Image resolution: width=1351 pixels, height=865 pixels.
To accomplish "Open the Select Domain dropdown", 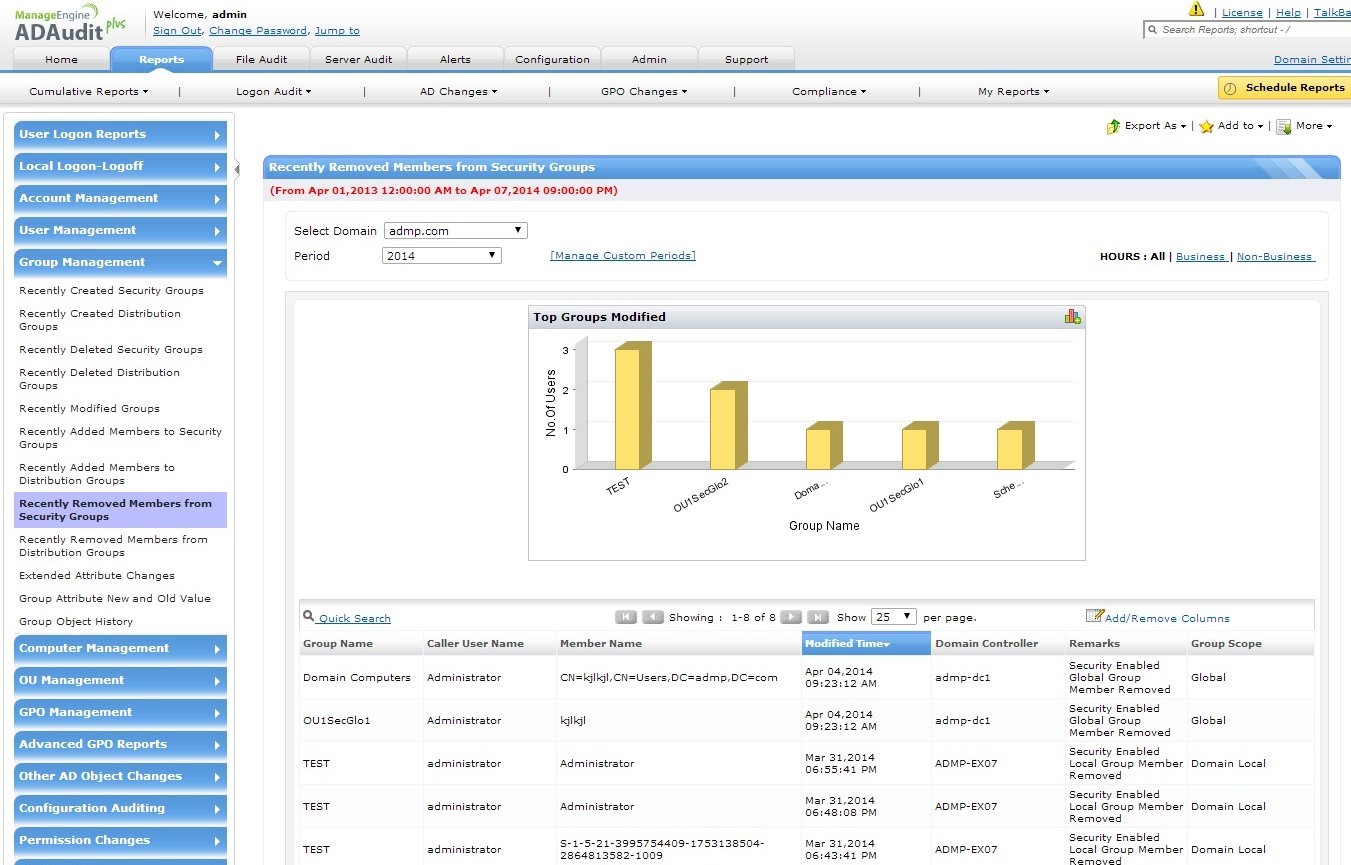I will point(455,231).
